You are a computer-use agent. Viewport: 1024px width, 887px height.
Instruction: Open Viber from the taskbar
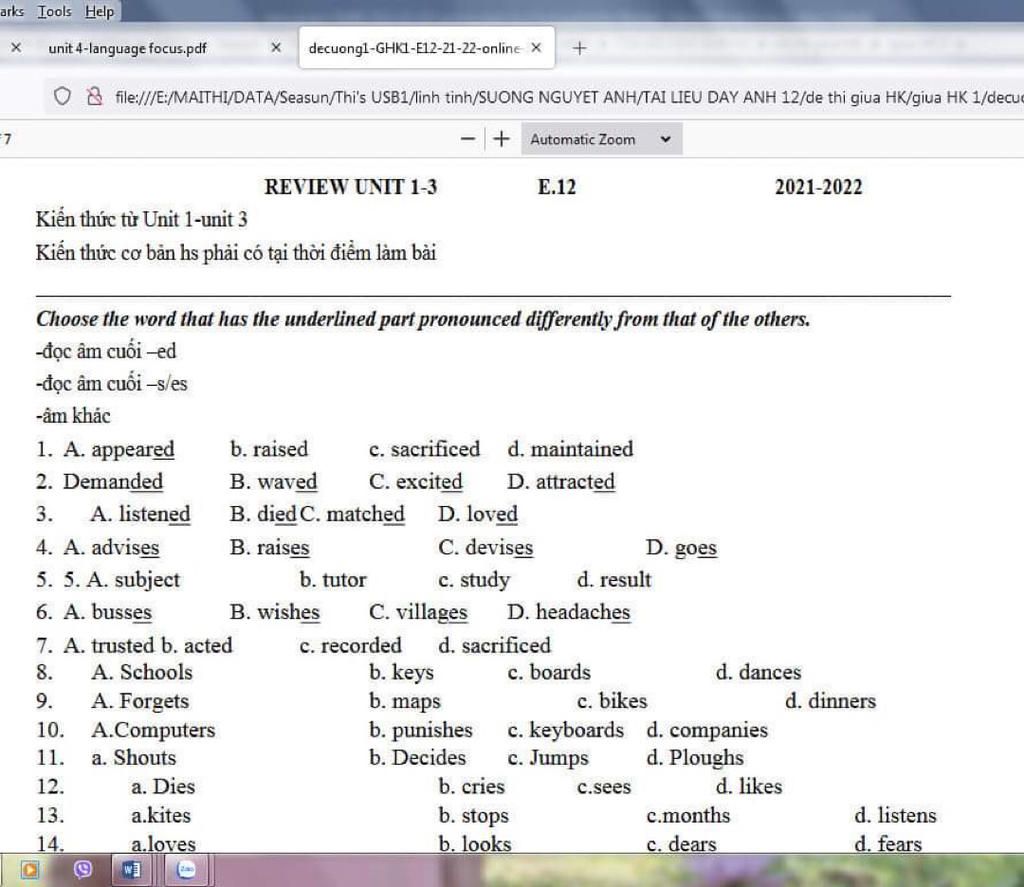click(82, 869)
